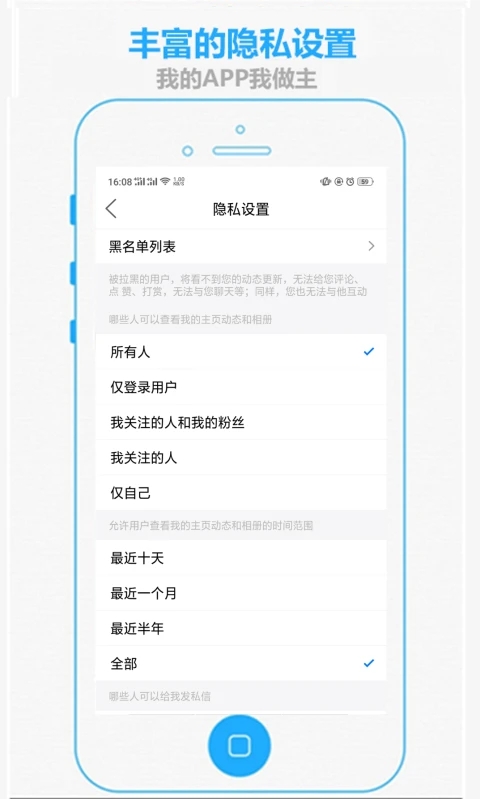Select the 所有人 visibility option
Image resolution: width=480 pixels, height=799 pixels.
point(241,352)
